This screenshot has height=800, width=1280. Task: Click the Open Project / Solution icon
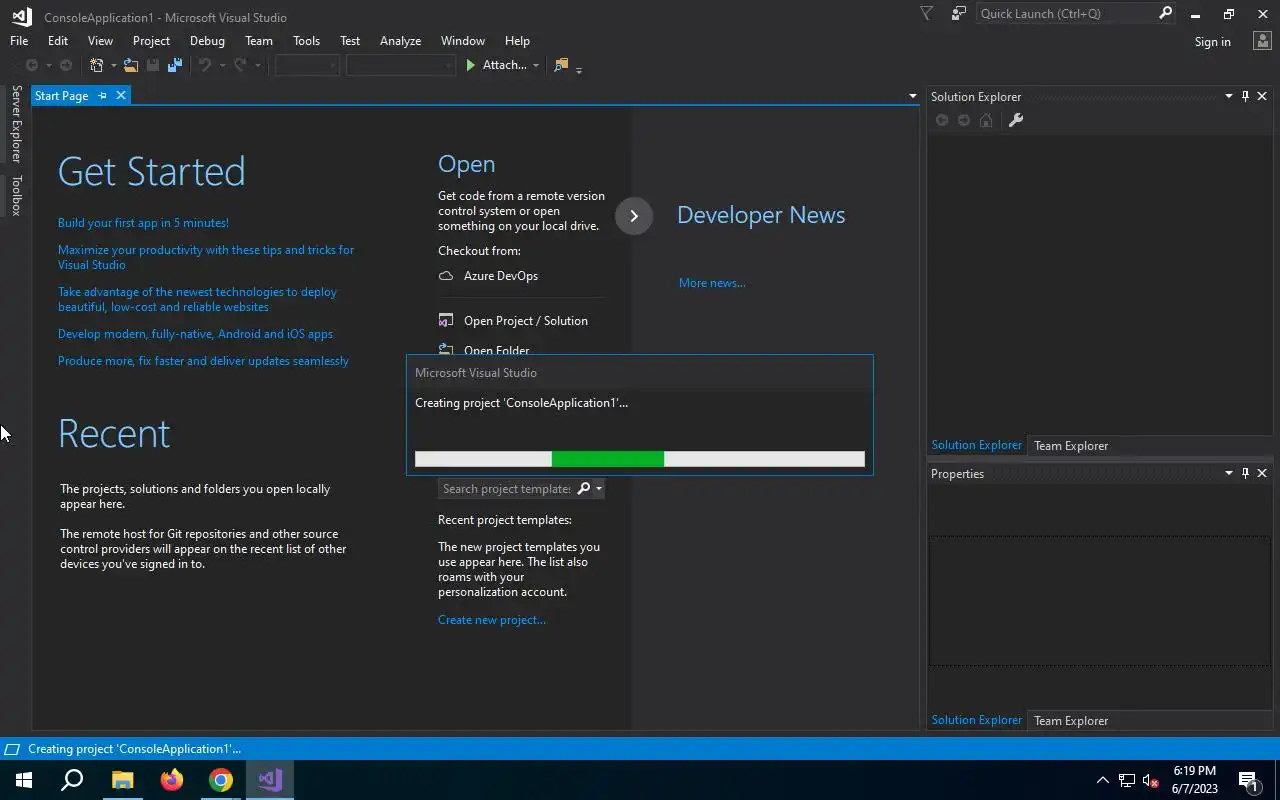tap(446, 321)
